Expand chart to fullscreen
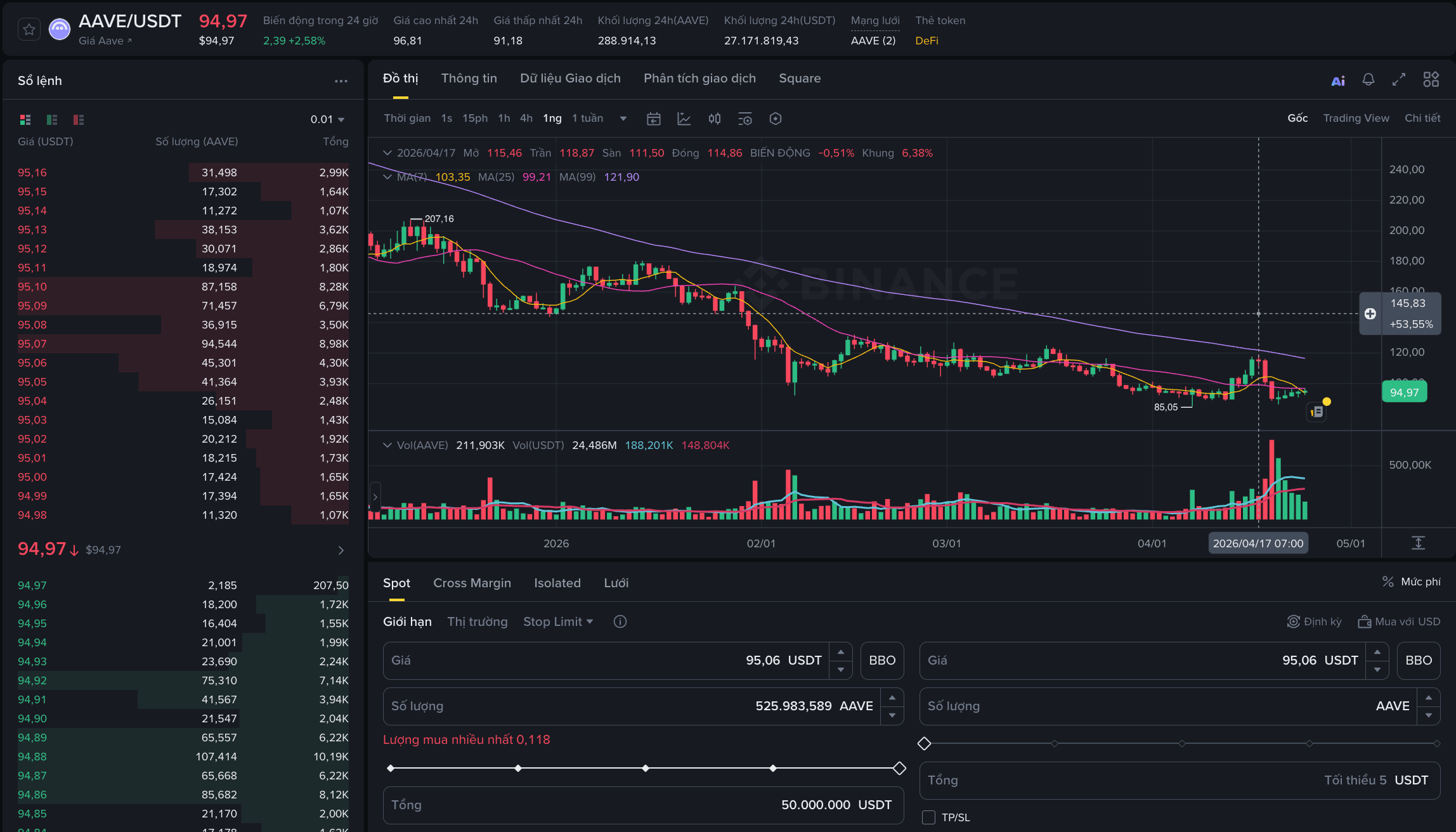 [1399, 80]
